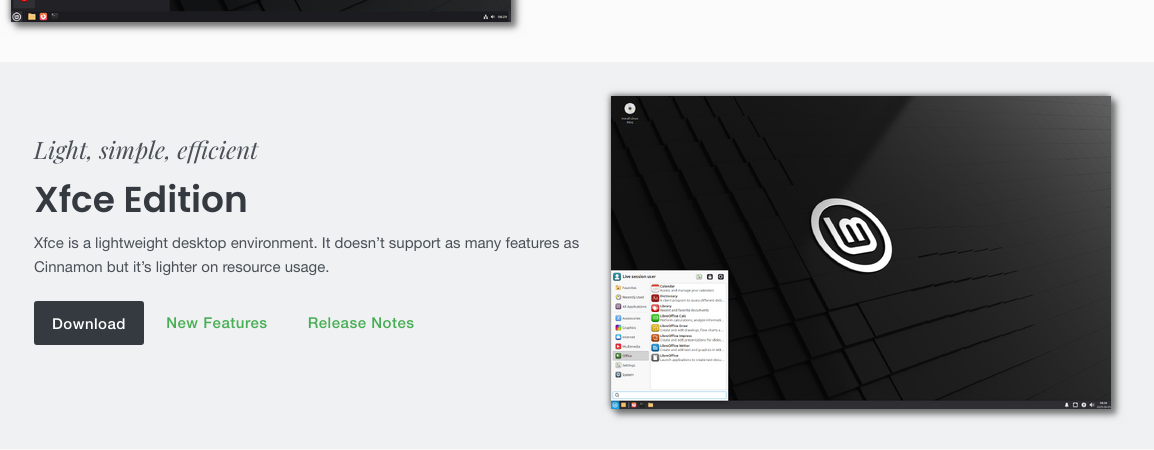Viewport: 1154px width, 450px height.
Task: Click the Xfce Edition heading text
Action: click(141, 200)
